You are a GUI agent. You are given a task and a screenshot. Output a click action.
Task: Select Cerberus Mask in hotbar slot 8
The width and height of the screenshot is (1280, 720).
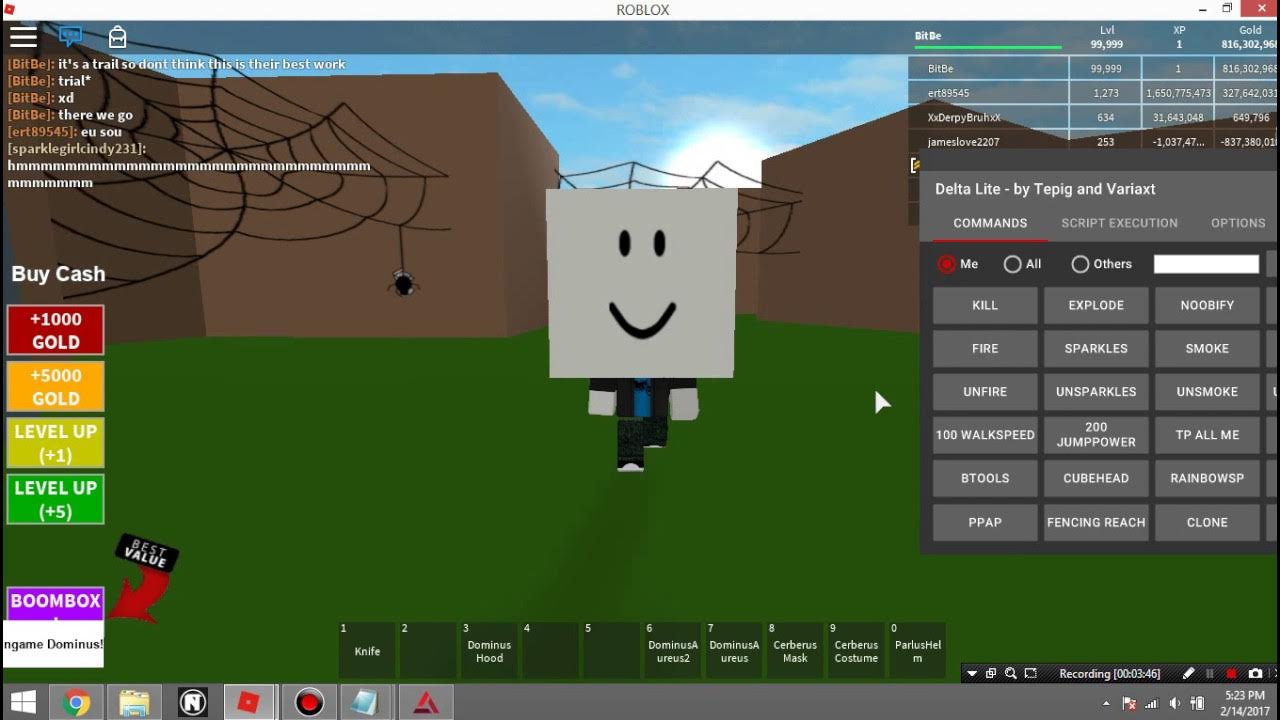(x=795, y=650)
